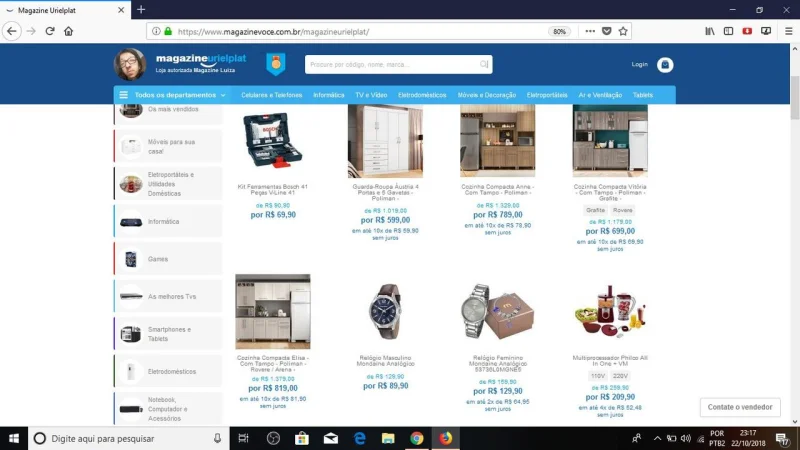Open the Firefox Library icon
The image size is (800, 450).
pyautogui.click(x=710, y=31)
